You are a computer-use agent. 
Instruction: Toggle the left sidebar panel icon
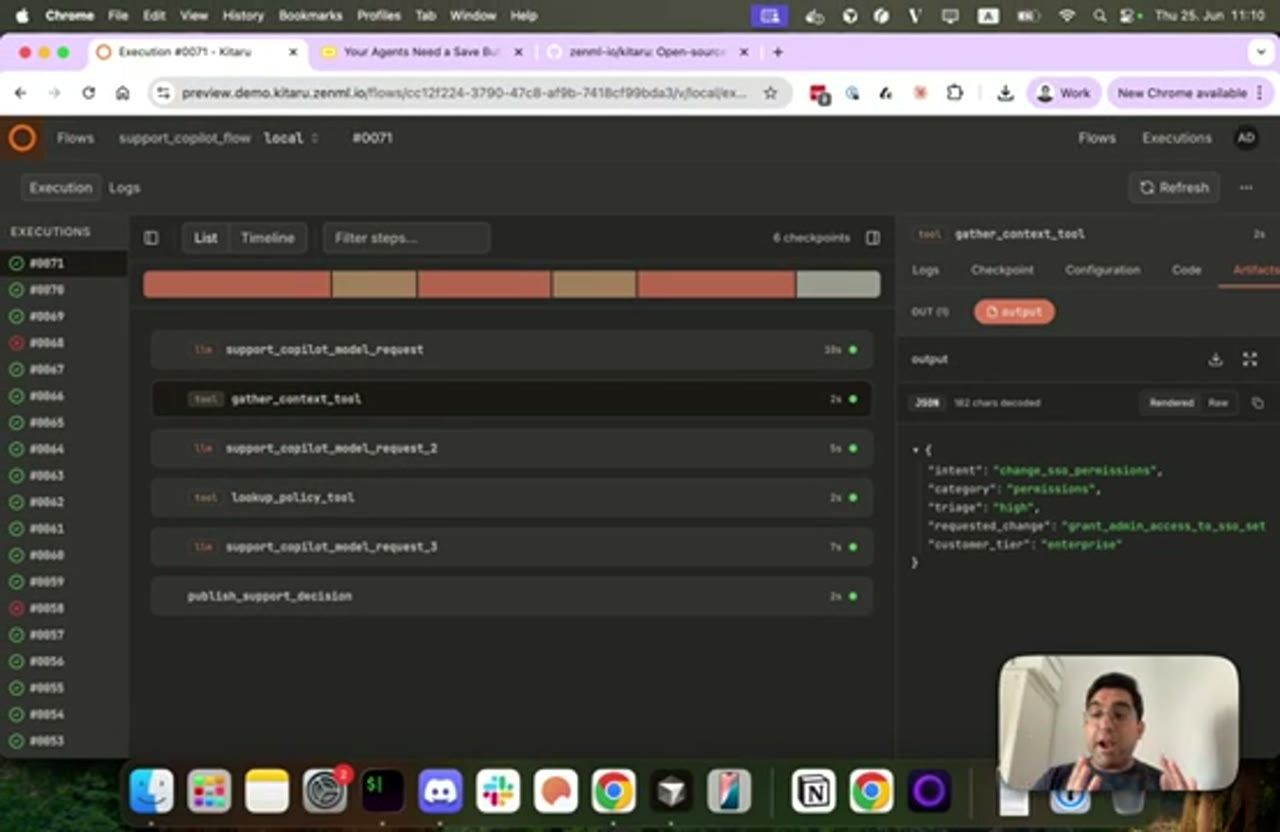coord(151,238)
